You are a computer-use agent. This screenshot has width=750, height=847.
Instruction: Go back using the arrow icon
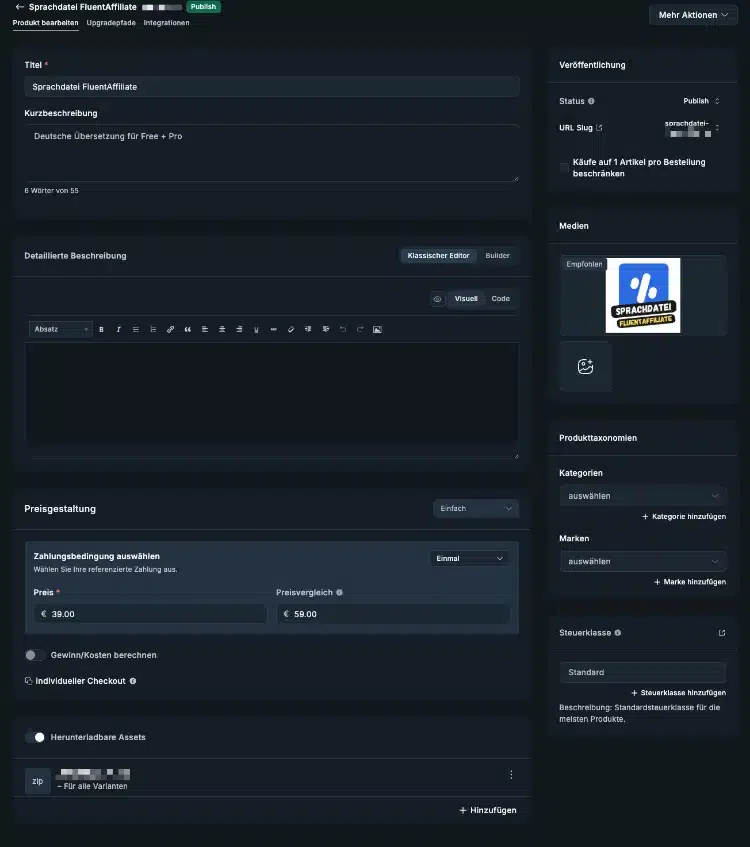click(x=19, y=7)
